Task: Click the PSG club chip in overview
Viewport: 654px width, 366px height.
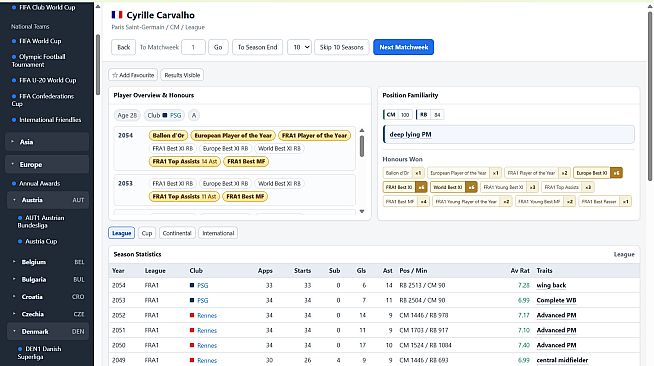Action: 164,115
